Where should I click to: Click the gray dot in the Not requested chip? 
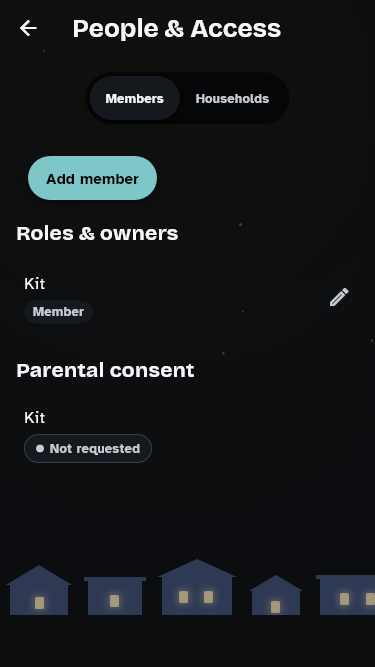(40, 448)
